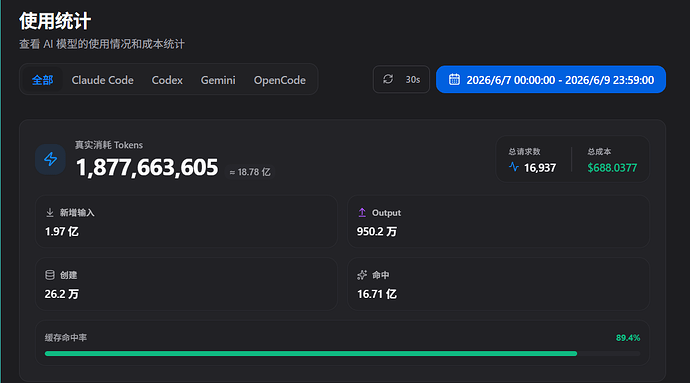Viewport: 690px width, 383px height.
Task: Click the subtitle 查看 AI 模型的使用情况和成本统计
Action: (x=102, y=44)
